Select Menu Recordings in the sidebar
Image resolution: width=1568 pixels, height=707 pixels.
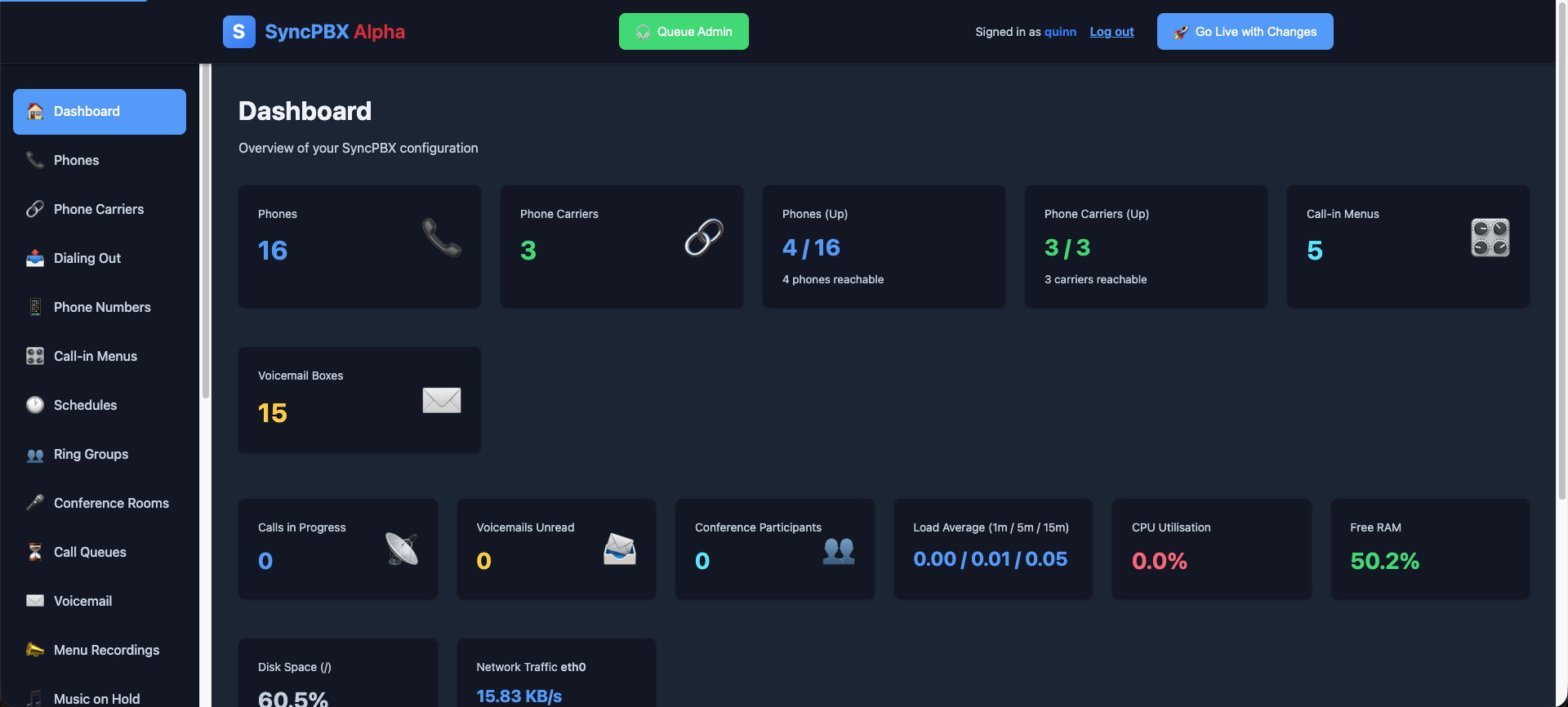[100, 650]
